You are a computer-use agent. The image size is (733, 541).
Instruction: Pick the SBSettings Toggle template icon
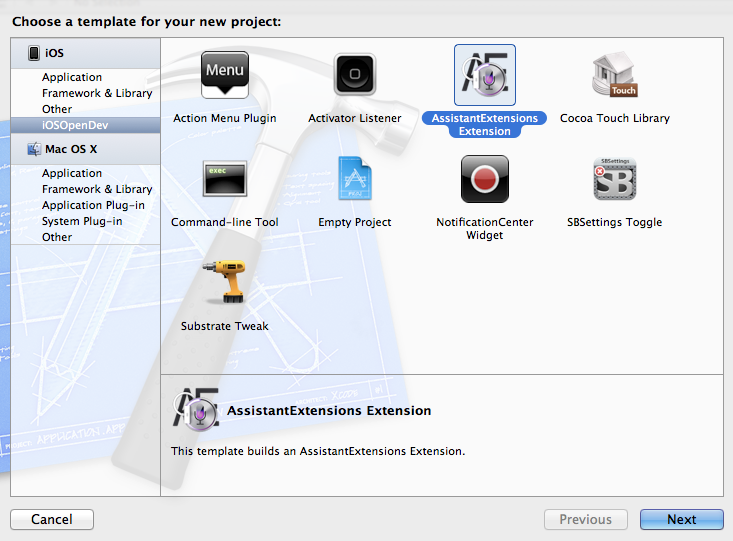pos(614,179)
